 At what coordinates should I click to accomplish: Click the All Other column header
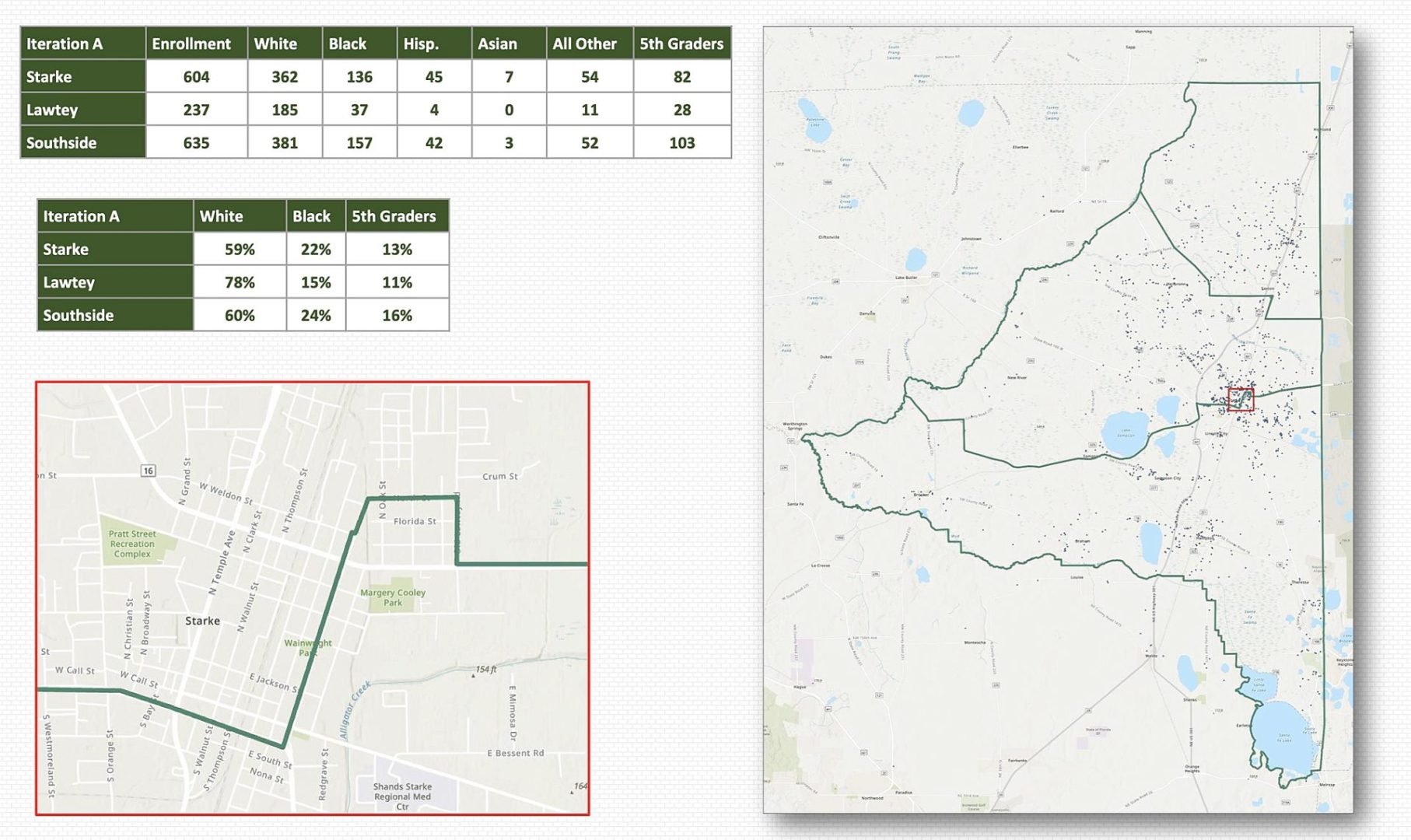(584, 44)
